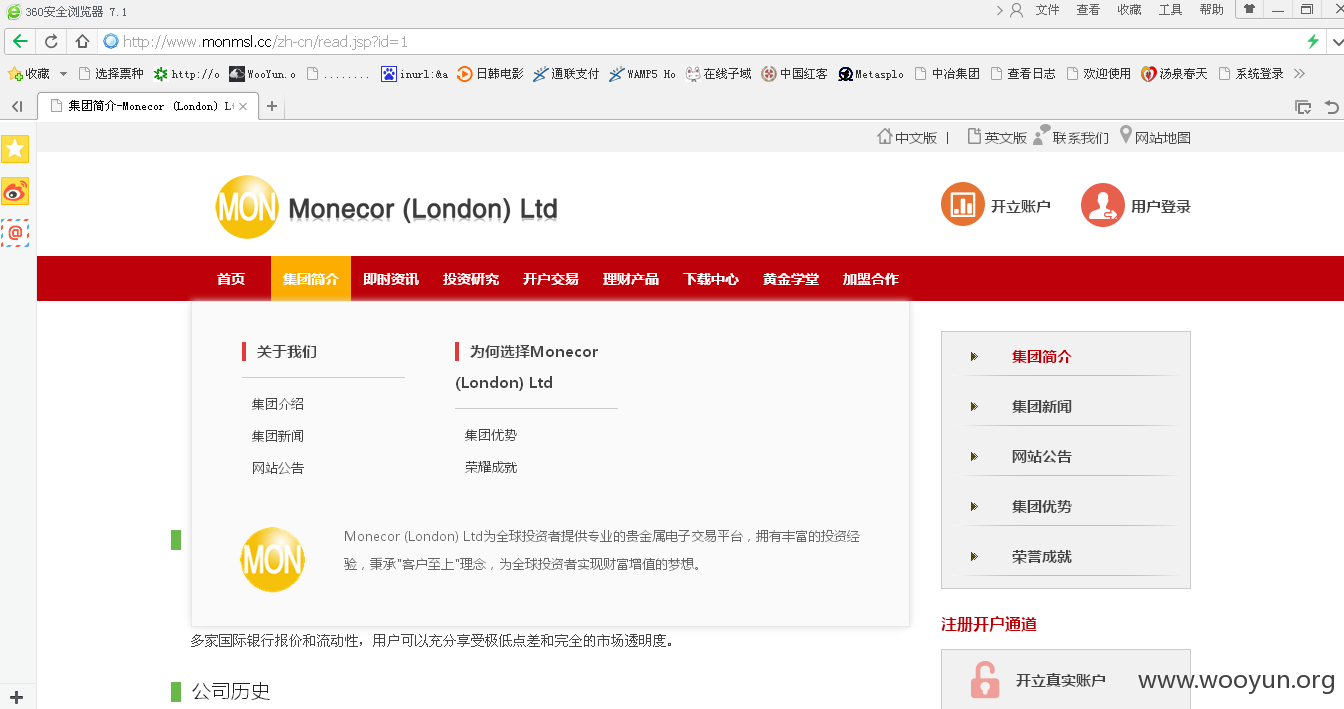Select 开户交易 navigation item
This screenshot has height=709, width=1344.
(551, 279)
